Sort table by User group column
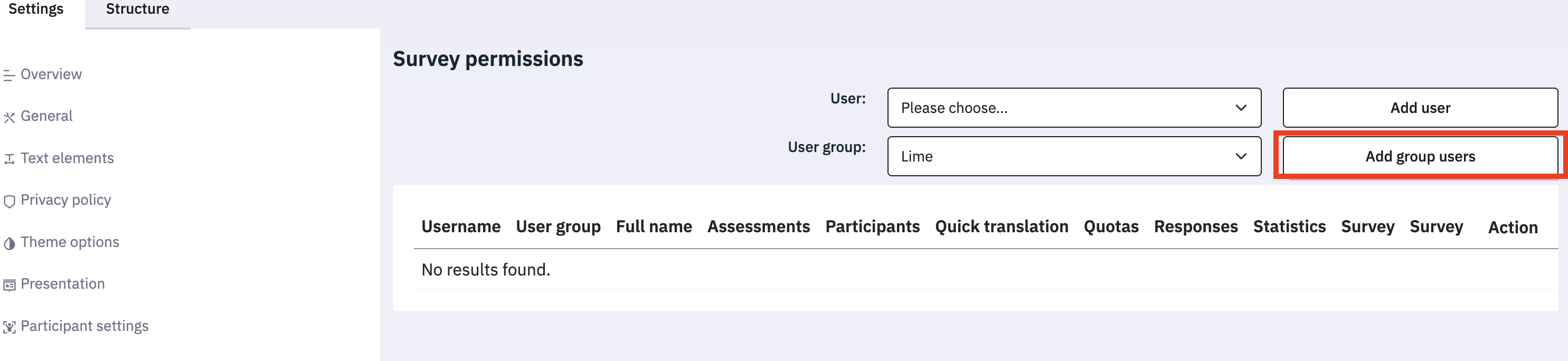Viewport: 1568px width, 361px height. tap(558, 226)
